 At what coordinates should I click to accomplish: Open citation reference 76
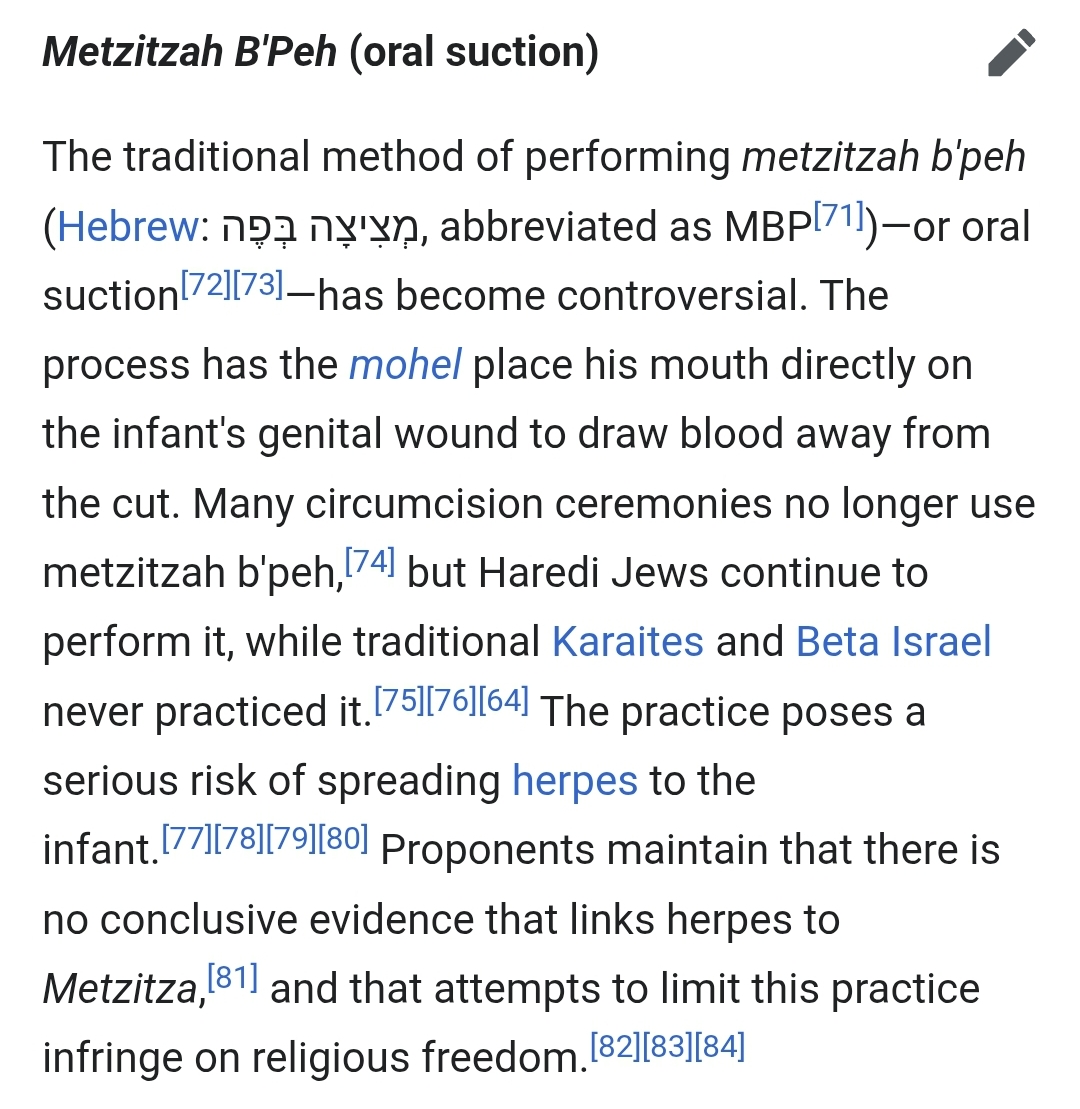pos(451,700)
